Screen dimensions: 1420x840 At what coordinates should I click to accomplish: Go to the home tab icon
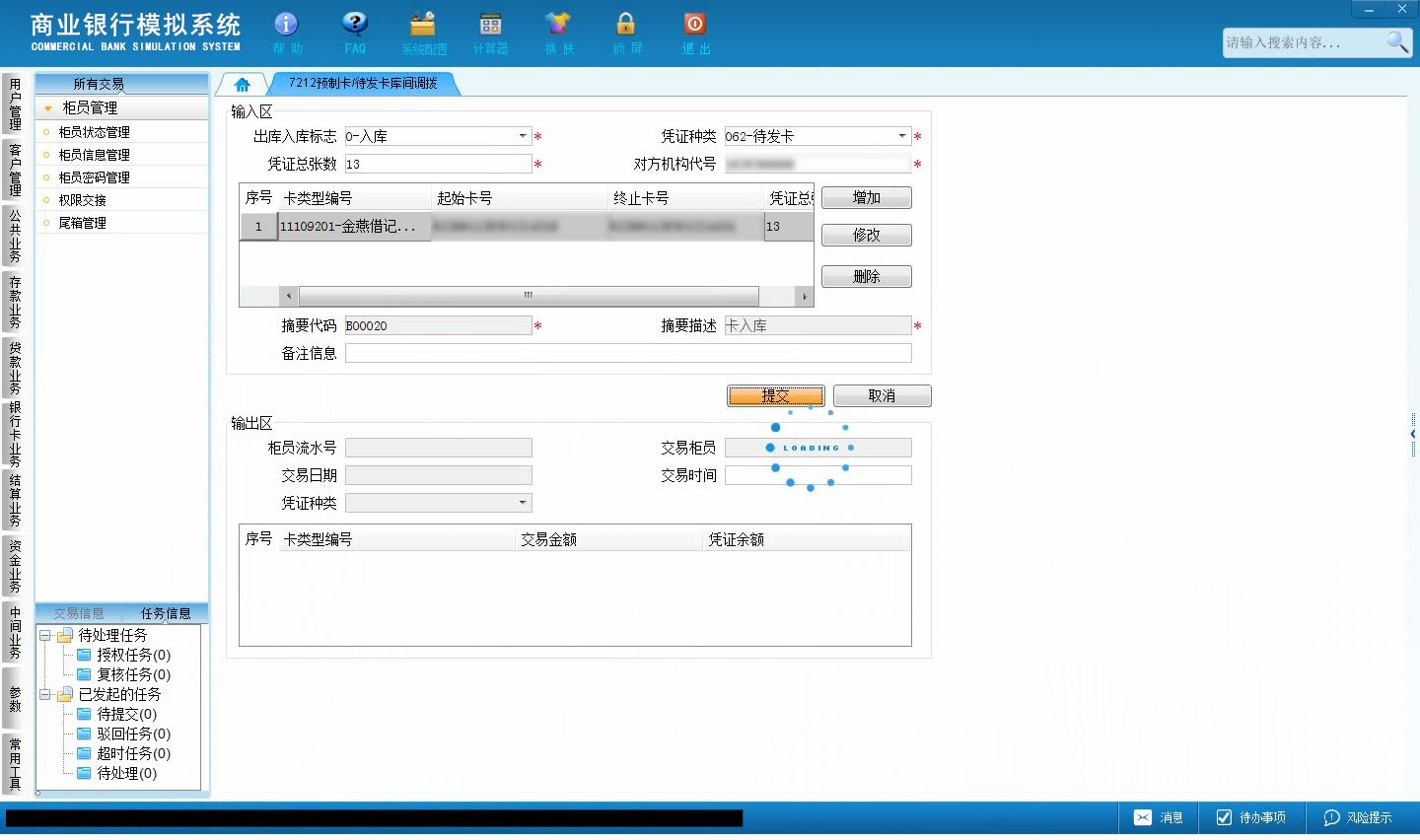click(243, 84)
